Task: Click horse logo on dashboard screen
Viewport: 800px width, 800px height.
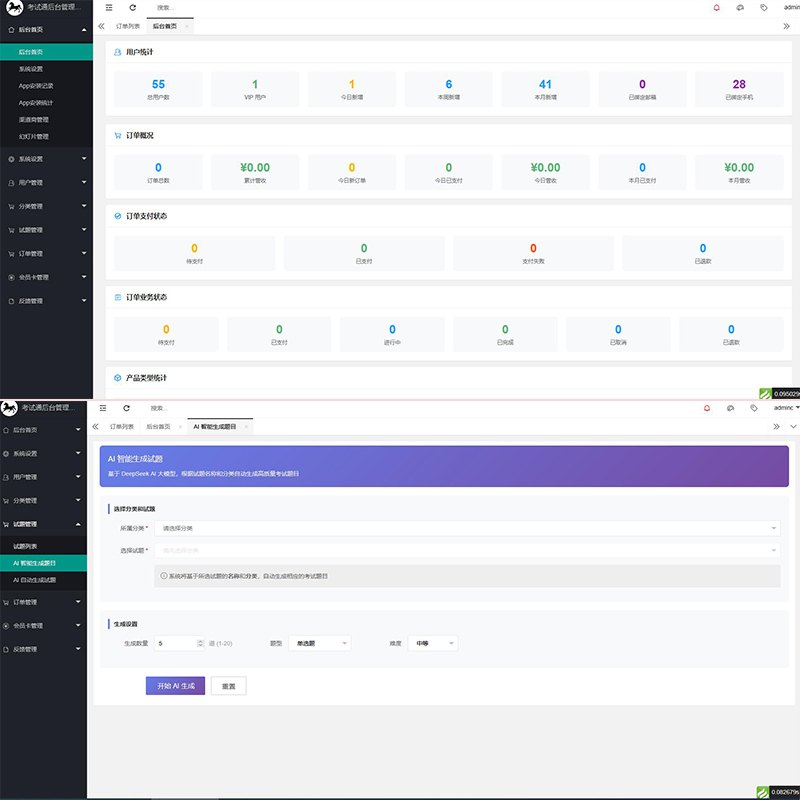Action: coord(14,8)
